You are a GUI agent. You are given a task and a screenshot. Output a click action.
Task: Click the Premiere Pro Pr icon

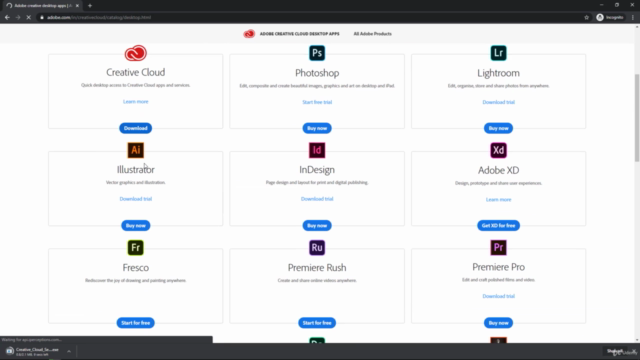(x=498, y=247)
